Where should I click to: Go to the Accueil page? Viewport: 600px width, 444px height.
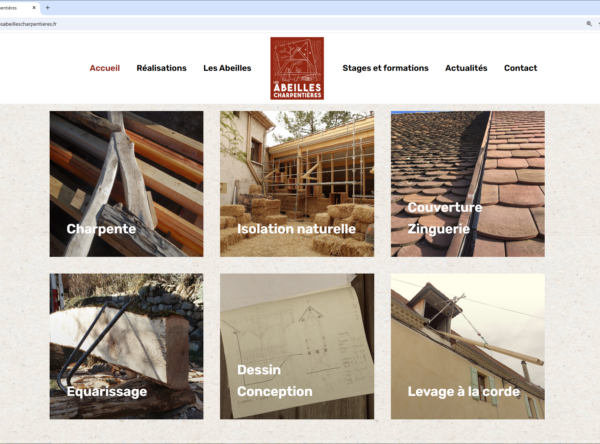pyautogui.click(x=104, y=68)
